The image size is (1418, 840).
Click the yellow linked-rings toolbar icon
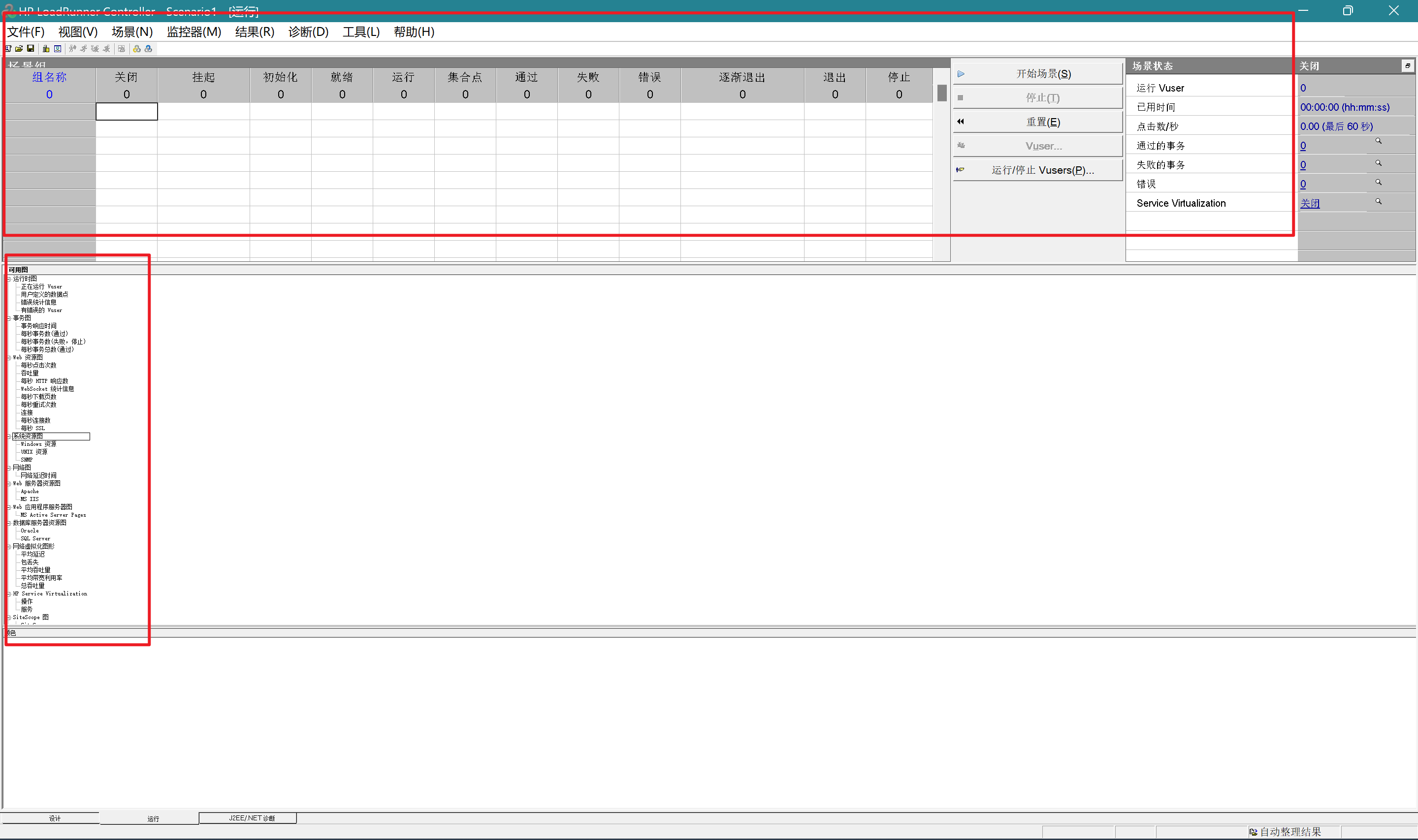[137, 49]
